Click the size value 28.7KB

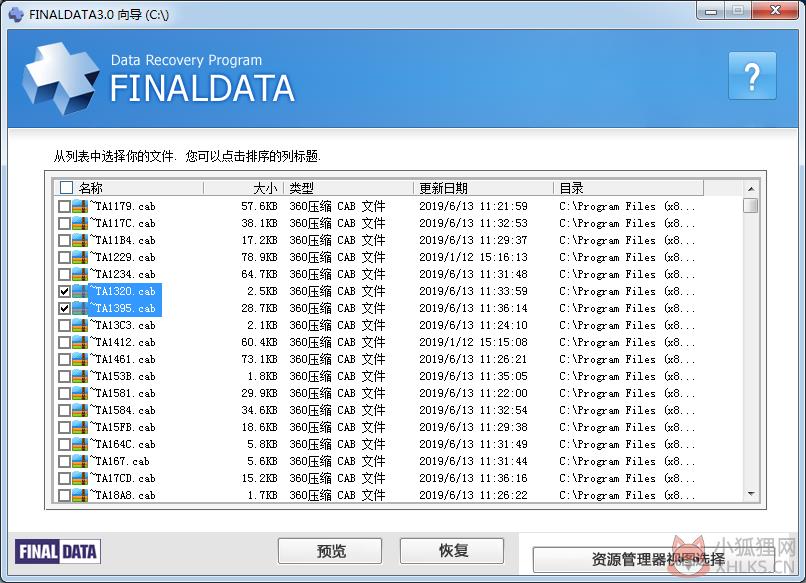pyautogui.click(x=259, y=308)
